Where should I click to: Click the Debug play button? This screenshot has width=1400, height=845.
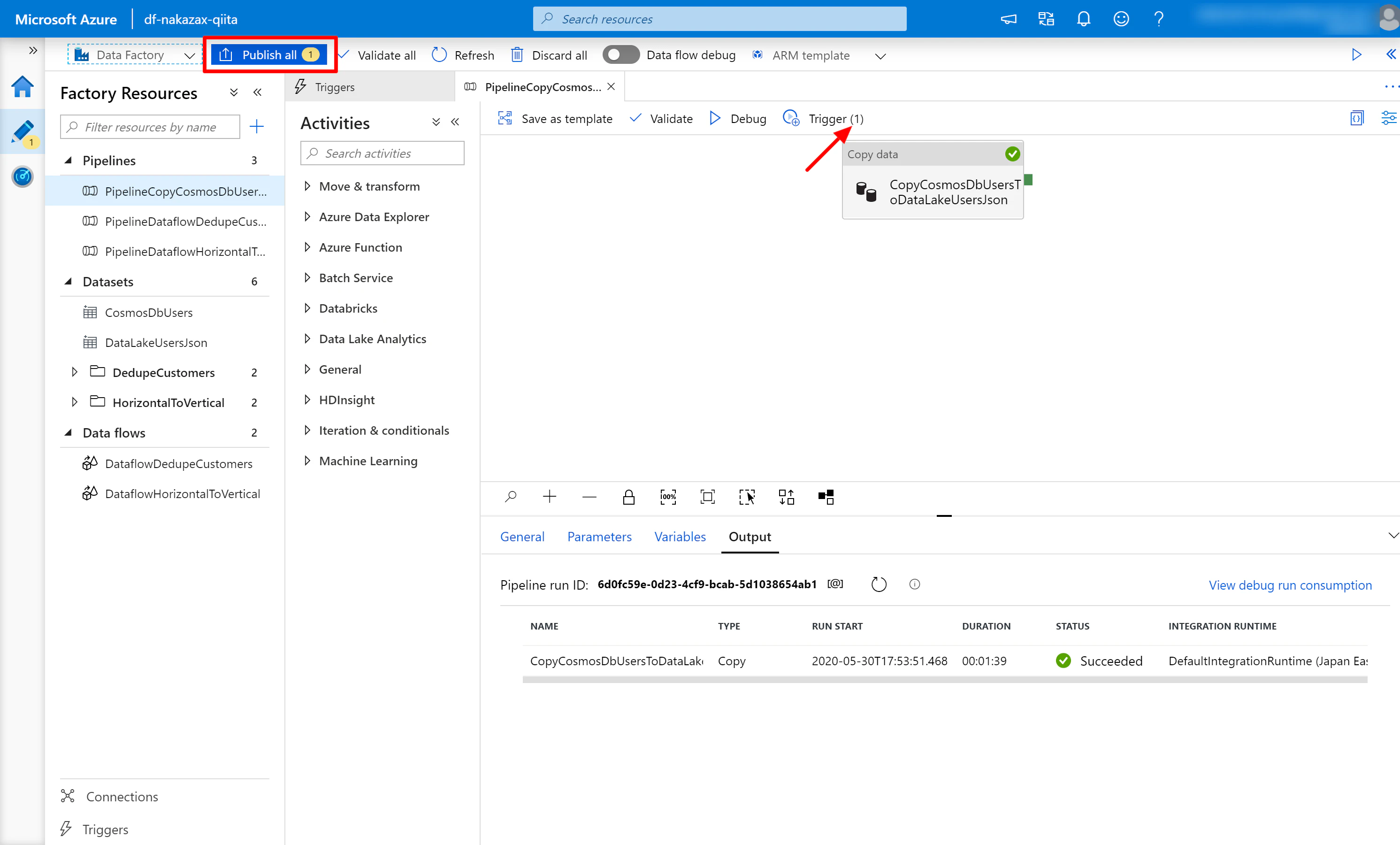click(737, 118)
